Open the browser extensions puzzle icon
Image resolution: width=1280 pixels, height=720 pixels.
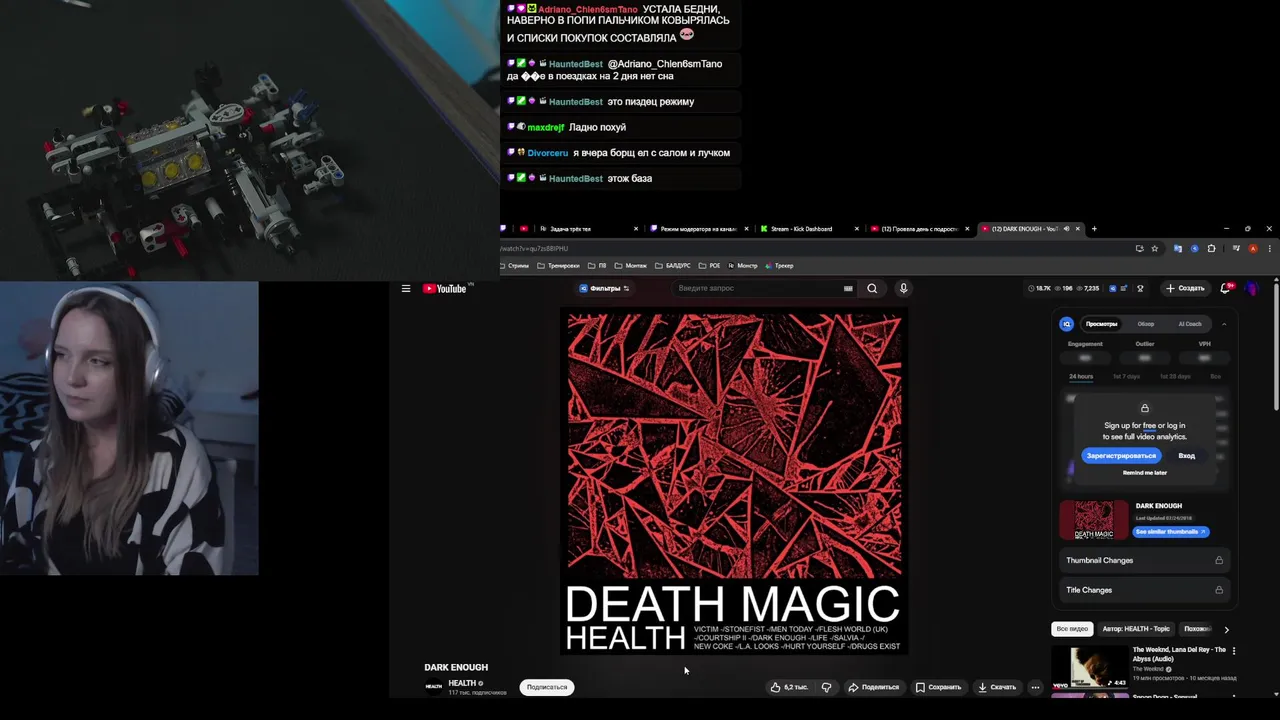1211,248
